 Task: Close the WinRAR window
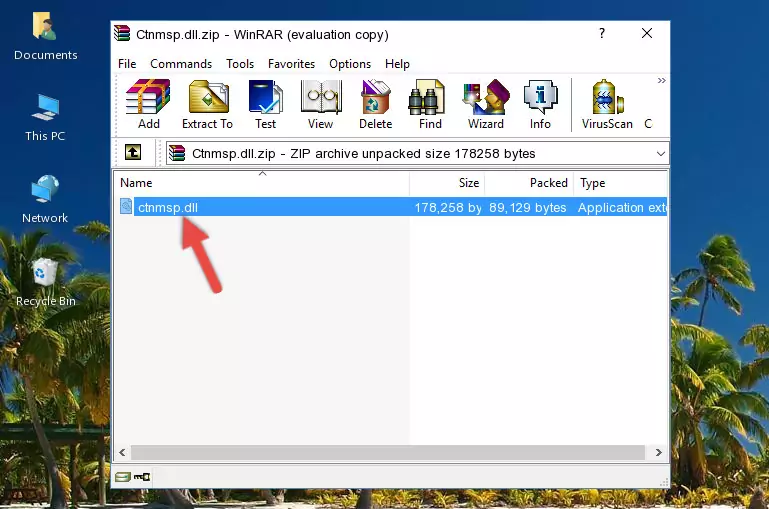pyautogui.click(x=647, y=33)
